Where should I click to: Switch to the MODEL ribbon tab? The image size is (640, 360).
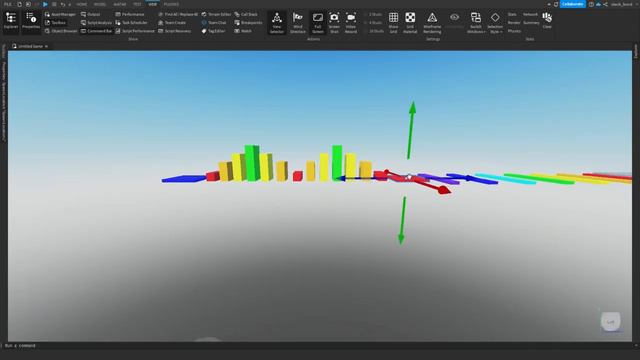100,4
